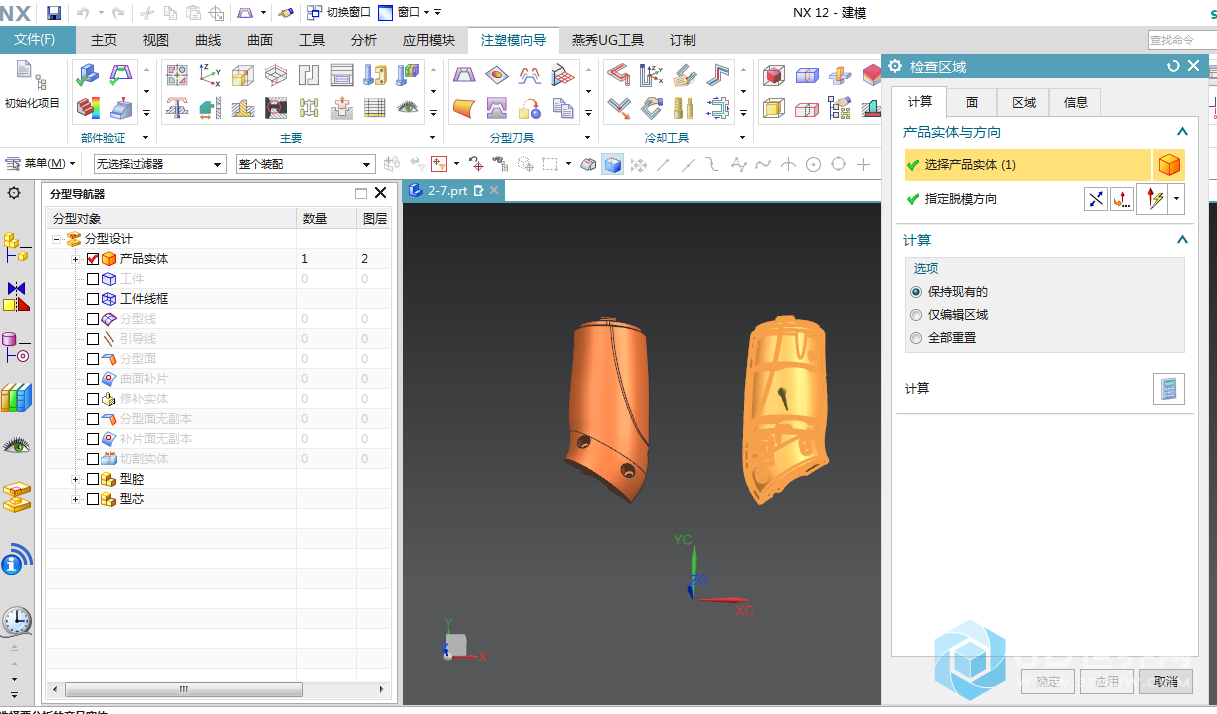Image resolution: width=1217 pixels, height=714 pixels.
Task: Uncheck the 产品实体 checkbox in tree
Action: [93, 259]
